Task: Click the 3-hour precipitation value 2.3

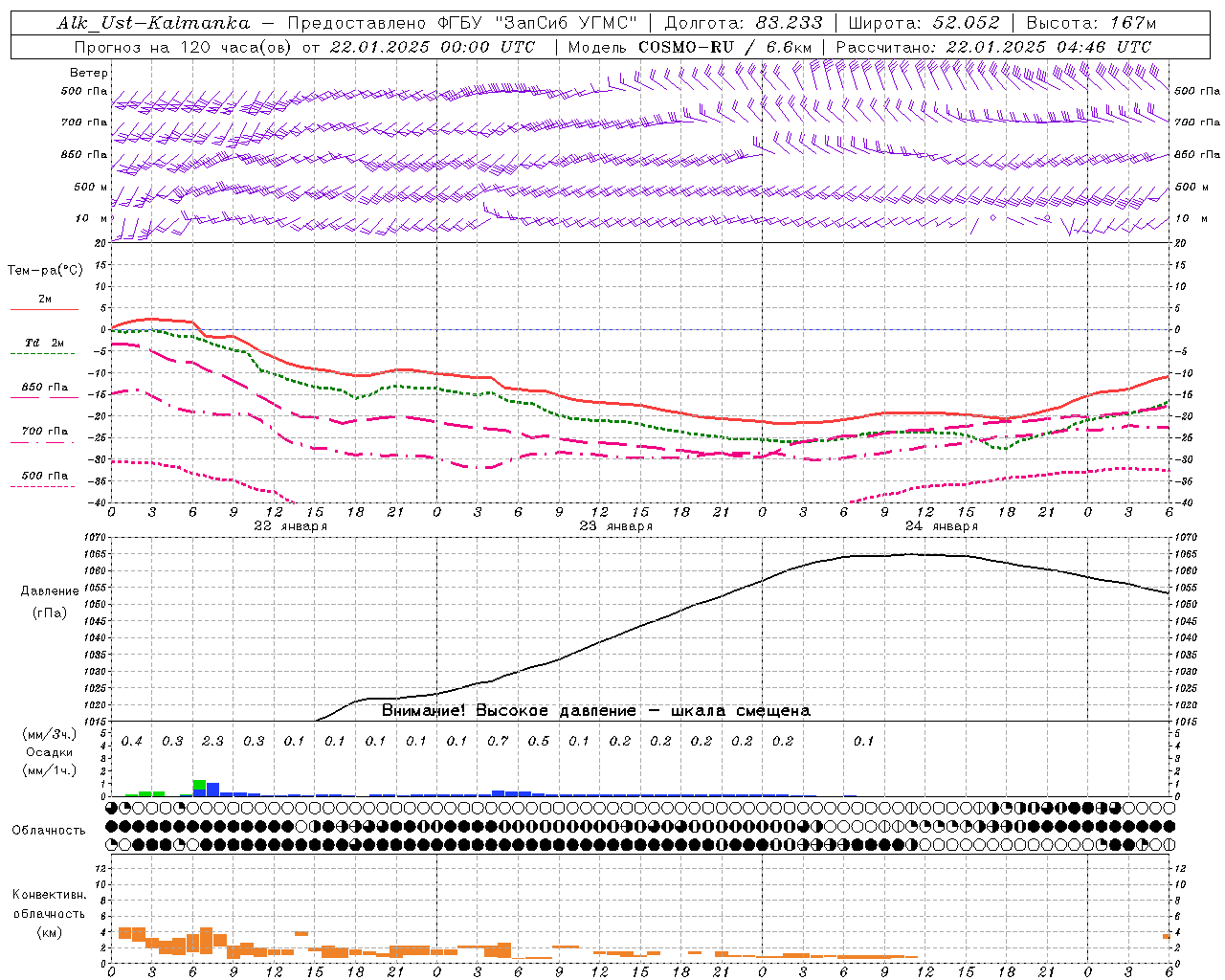Action: tap(212, 742)
